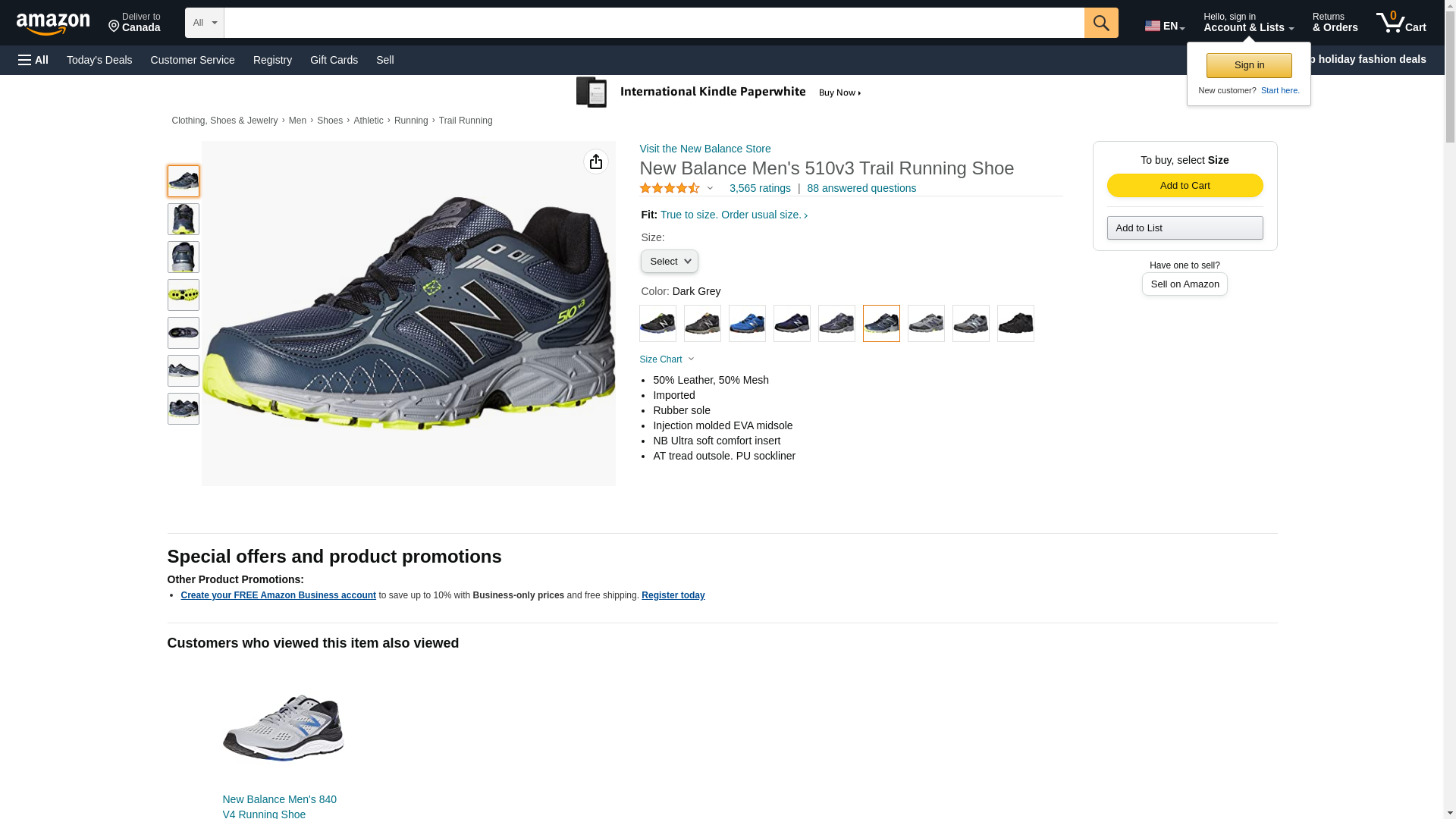The width and height of the screenshot is (1456, 819).
Task: Open Account & Lists dropdown menu
Action: point(1248,23)
